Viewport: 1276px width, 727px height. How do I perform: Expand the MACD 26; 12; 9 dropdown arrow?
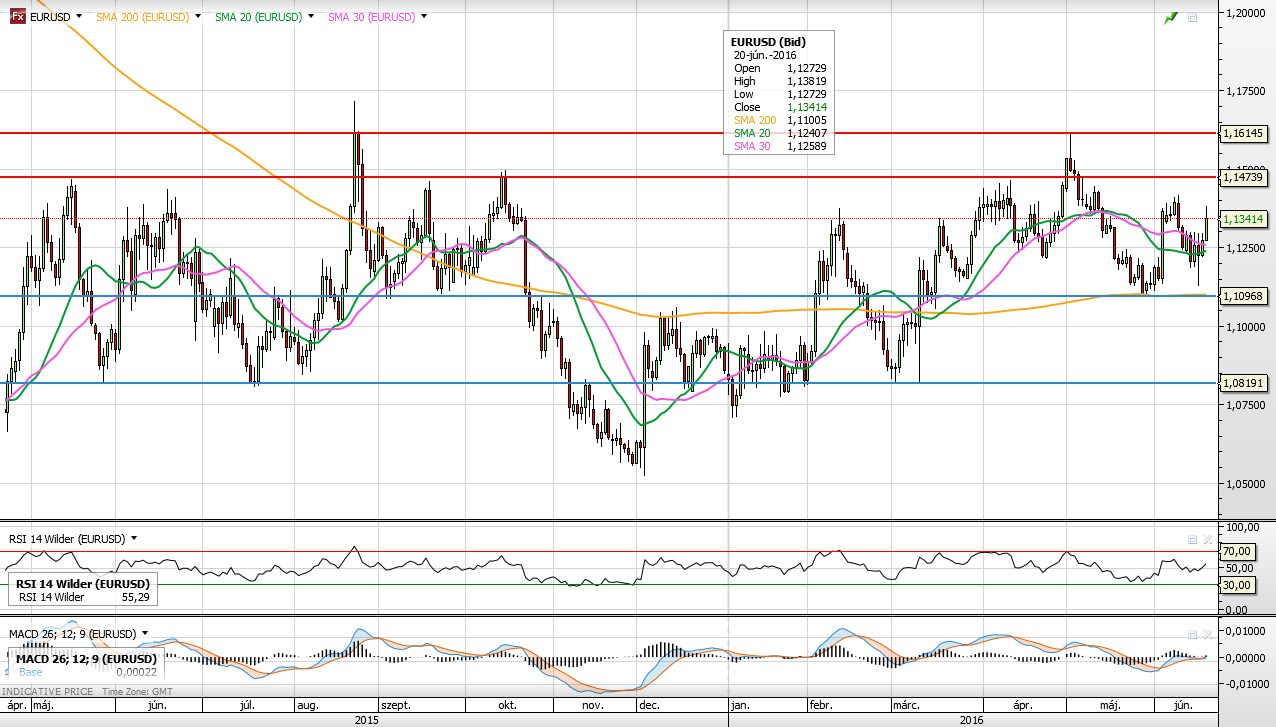[145, 634]
